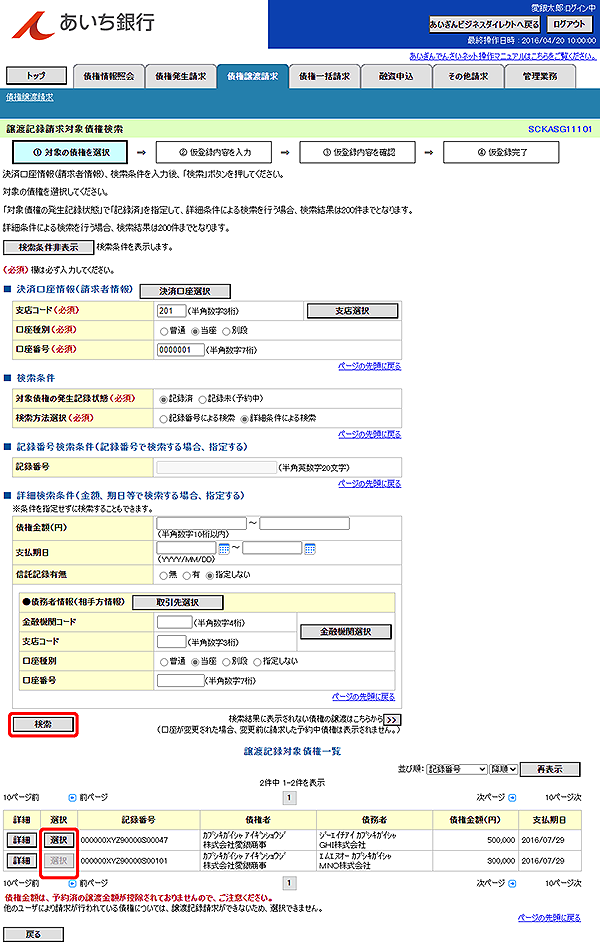This screenshot has height=950, width=600.
Task: Select the 記録済 radio button
Action: tap(163, 399)
